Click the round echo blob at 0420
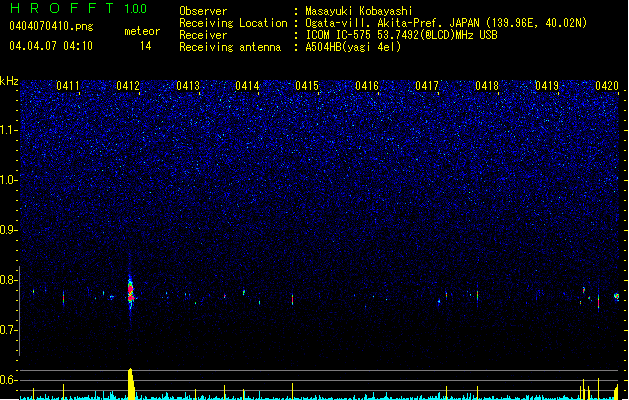 pos(617,296)
